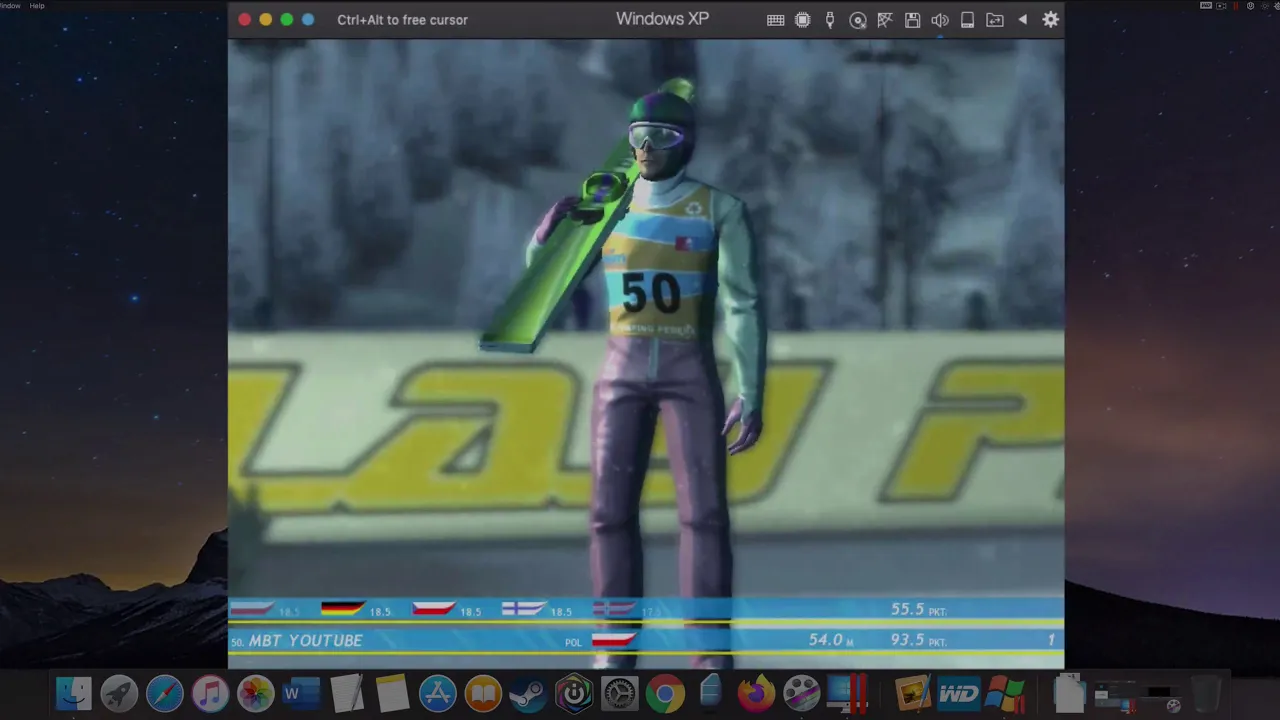Image resolution: width=1280 pixels, height=720 pixels.
Task: Open the hexagonal power-symbol app in dock
Action: 574,693
